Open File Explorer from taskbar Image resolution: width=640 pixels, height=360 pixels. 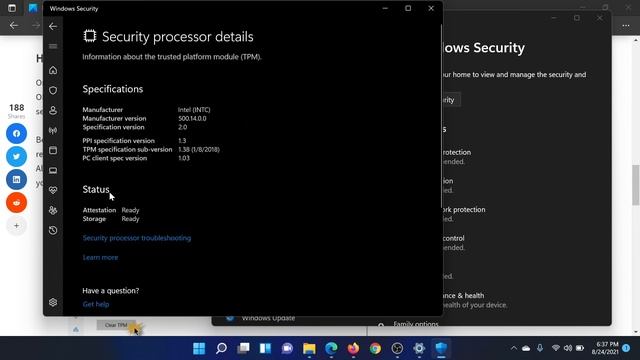click(x=309, y=348)
